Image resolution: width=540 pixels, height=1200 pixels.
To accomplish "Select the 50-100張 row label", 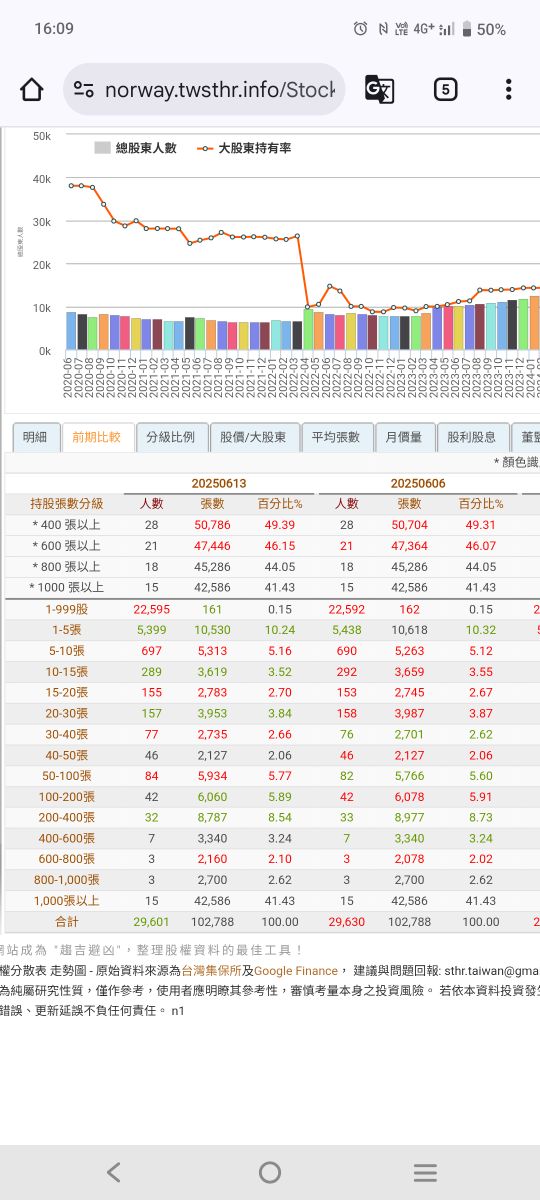I will coord(65,776).
